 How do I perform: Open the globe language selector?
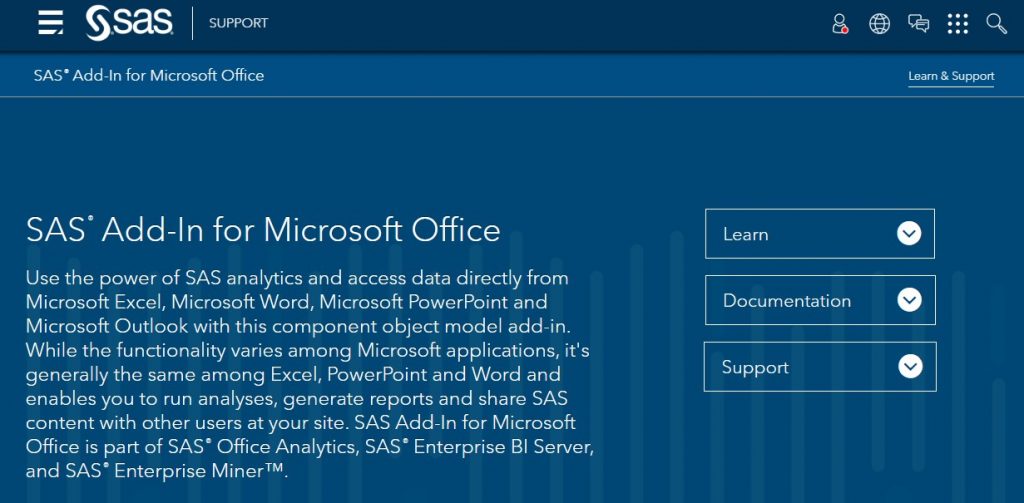click(x=879, y=24)
